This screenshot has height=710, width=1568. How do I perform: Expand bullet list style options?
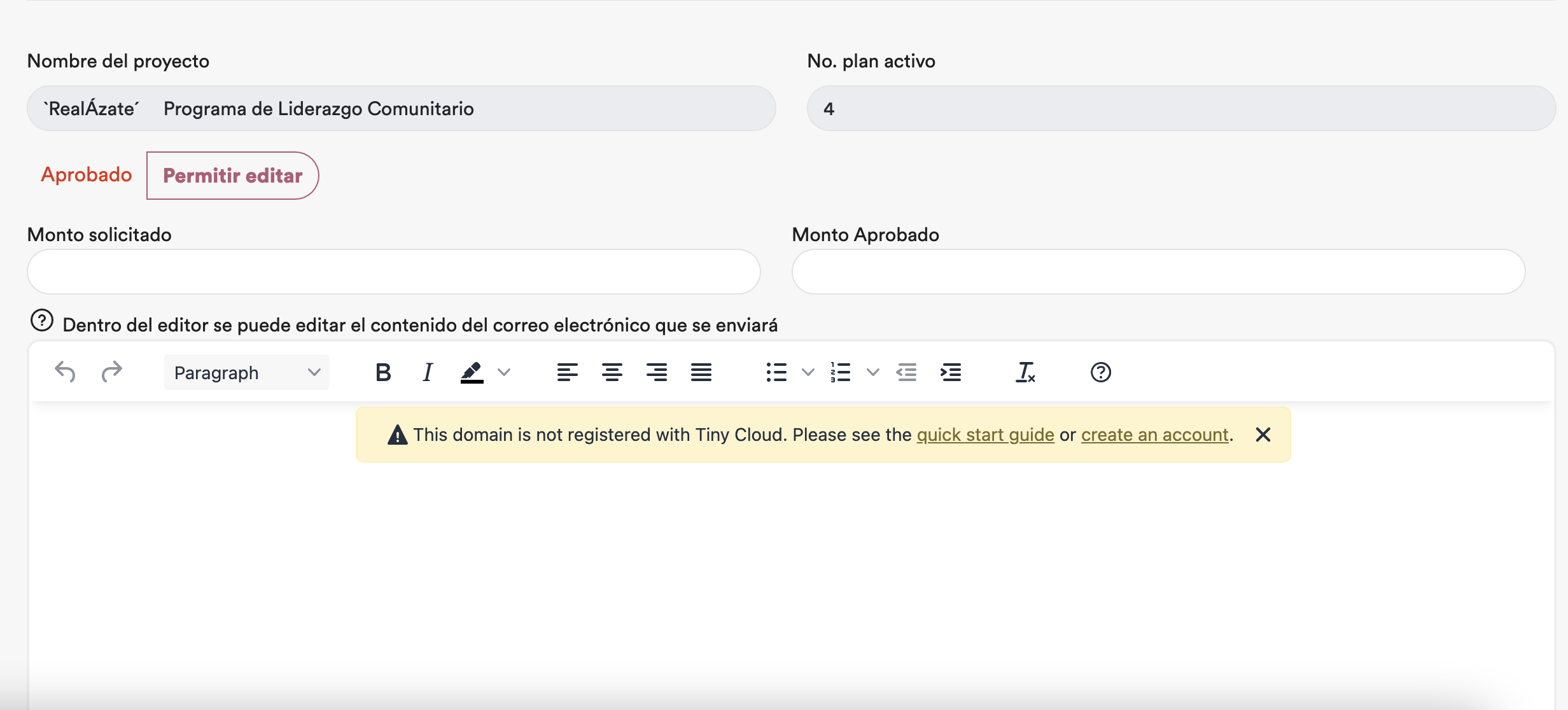[x=808, y=372]
